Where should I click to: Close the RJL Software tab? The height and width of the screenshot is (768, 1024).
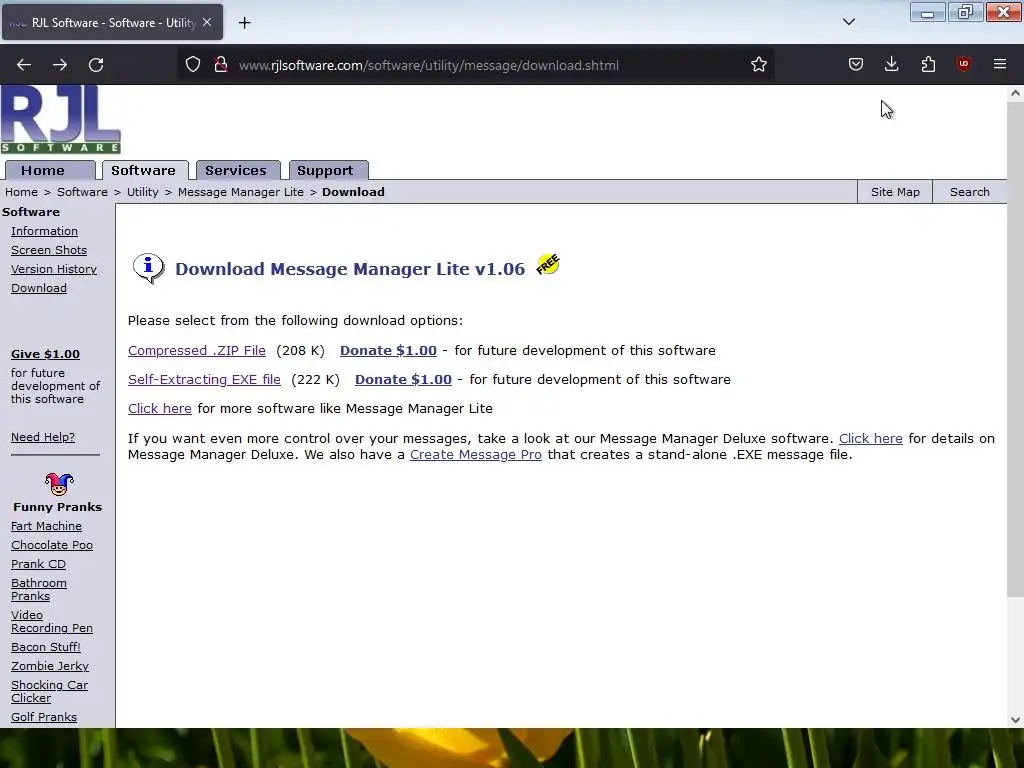pyautogui.click(x=206, y=22)
